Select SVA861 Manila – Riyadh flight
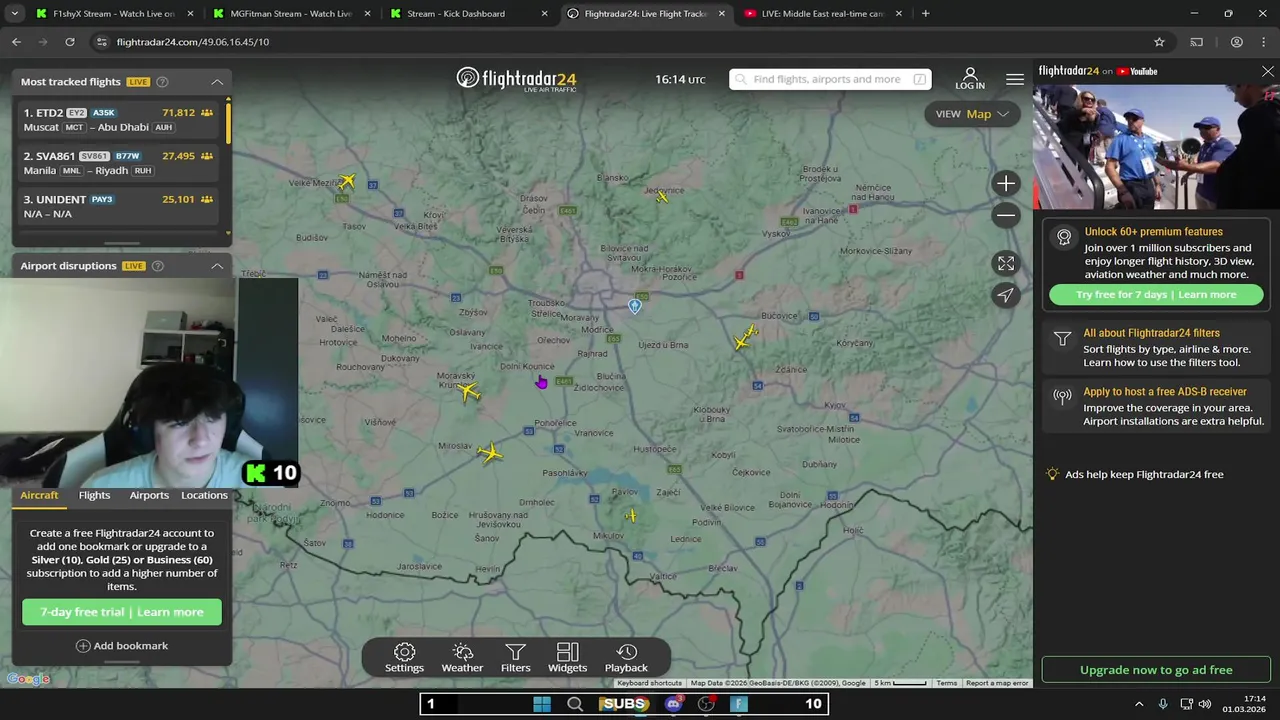 (x=120, y=163)
